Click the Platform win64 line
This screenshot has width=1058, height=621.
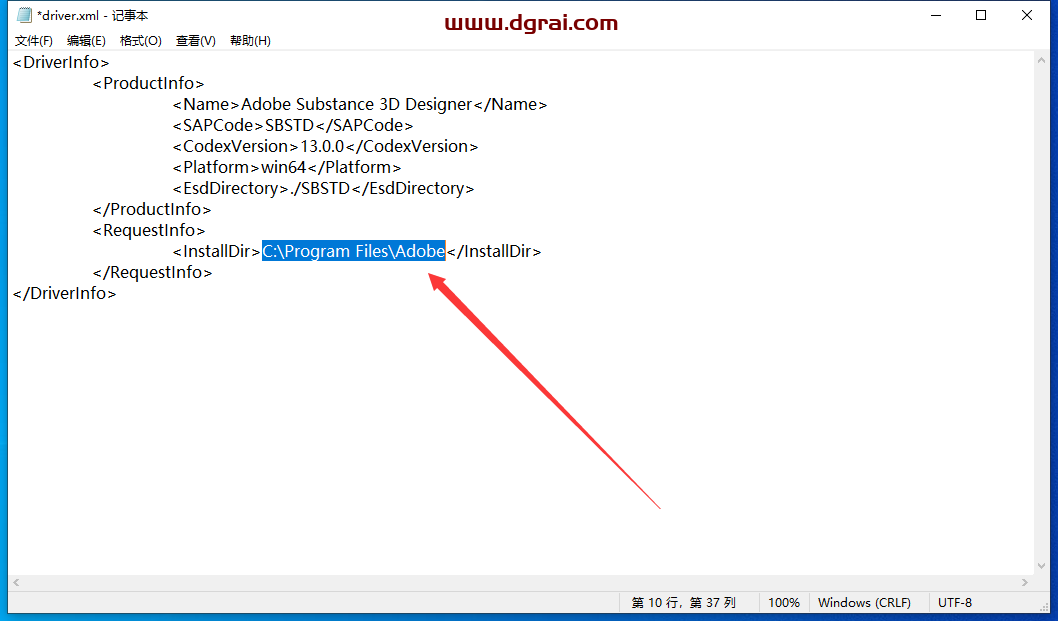287,167
